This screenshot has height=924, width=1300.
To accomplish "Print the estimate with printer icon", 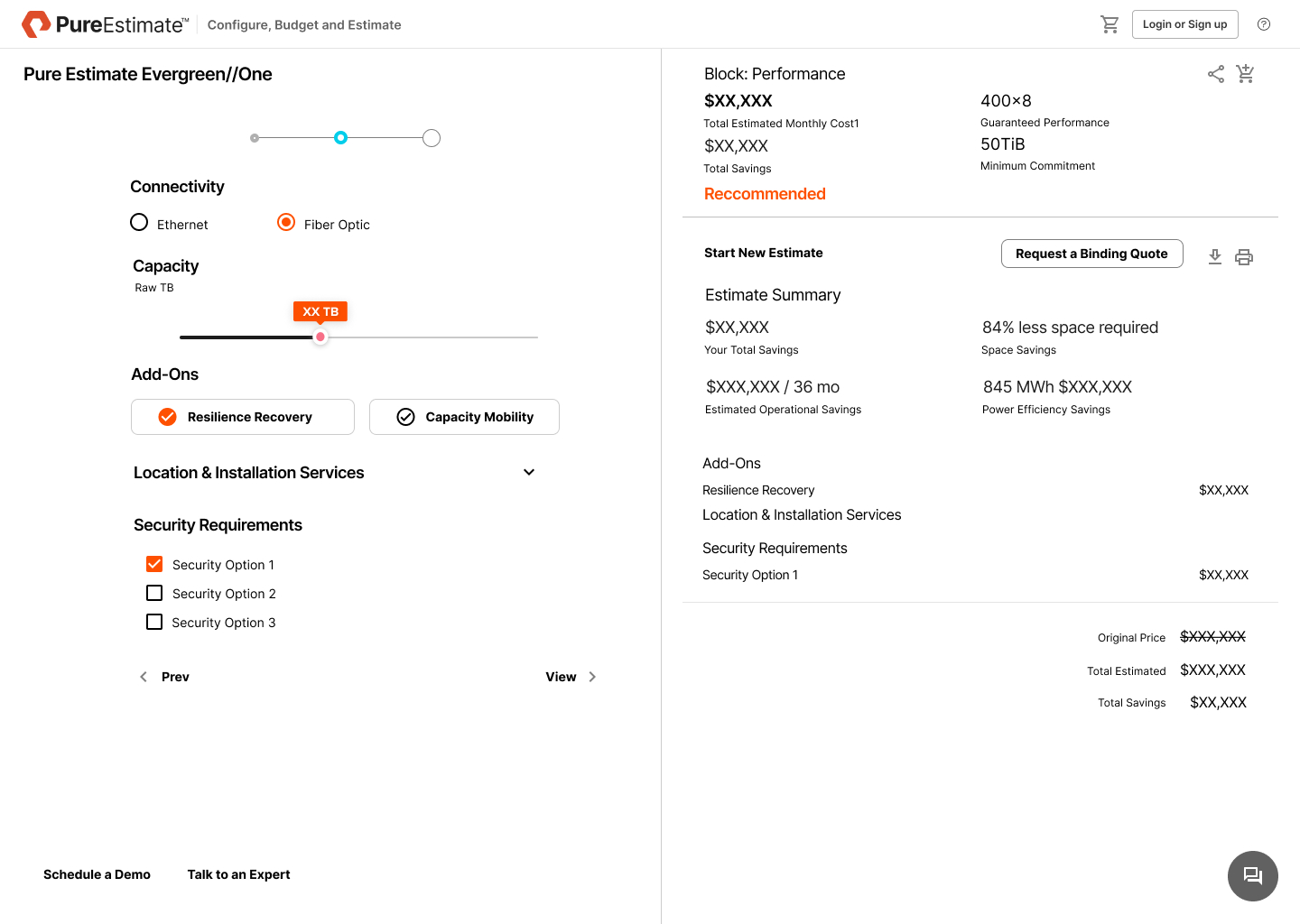I will [x=1244, y=257].
